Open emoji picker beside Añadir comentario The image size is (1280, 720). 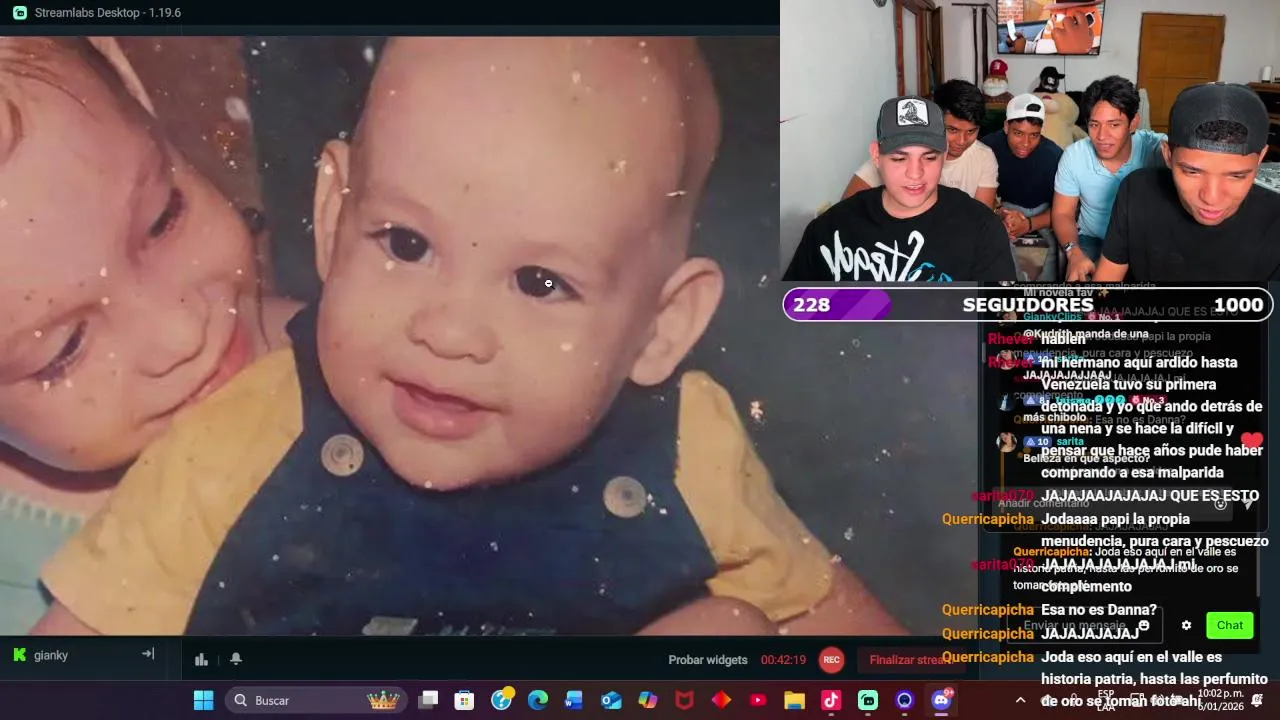pos(1220,503)
